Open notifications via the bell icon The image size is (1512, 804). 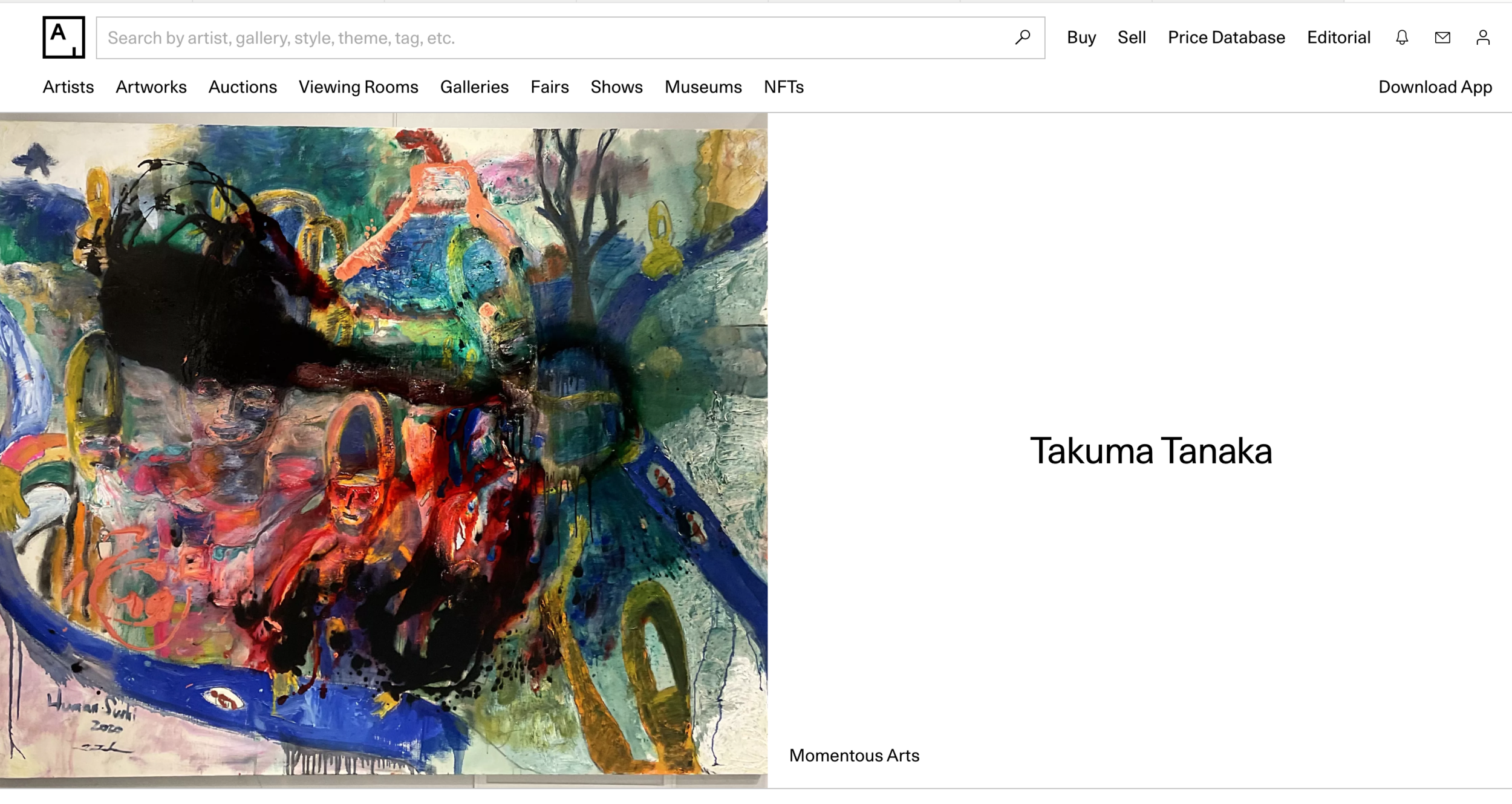(1401, 38)
